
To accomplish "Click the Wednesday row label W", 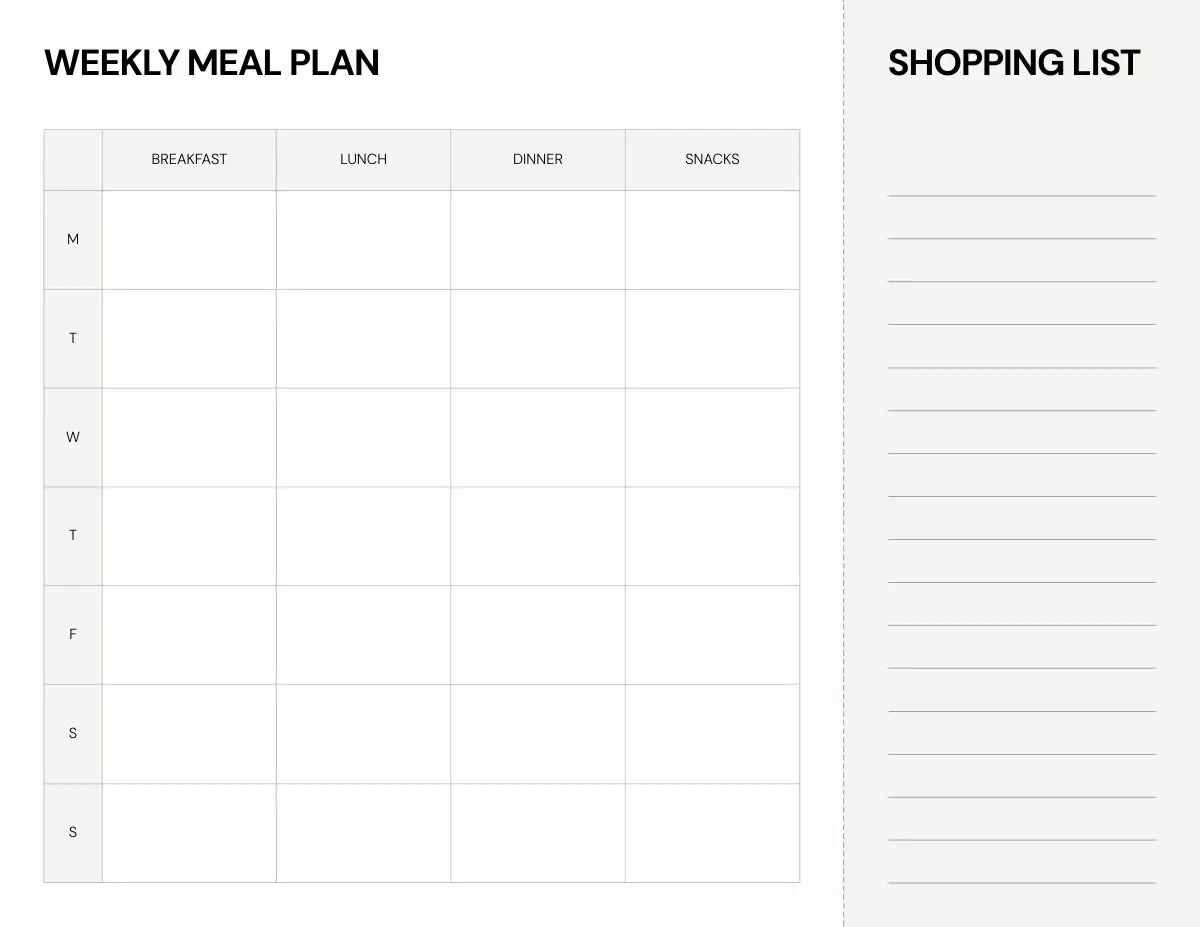I will coord(72,437).
